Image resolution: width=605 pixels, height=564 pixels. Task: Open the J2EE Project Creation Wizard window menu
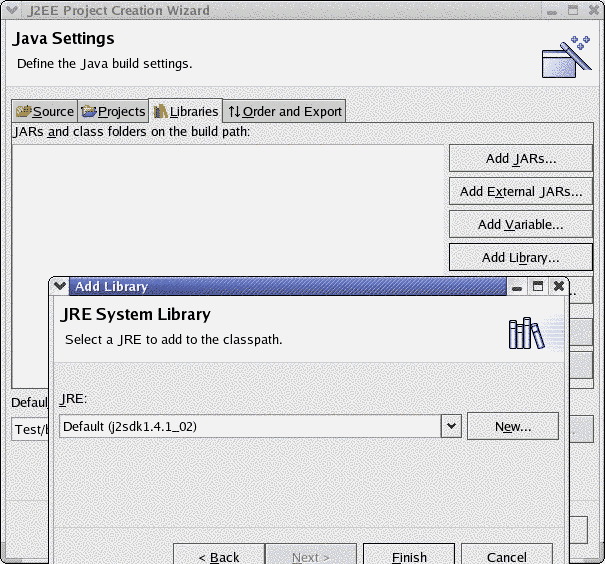pos(12,10)
